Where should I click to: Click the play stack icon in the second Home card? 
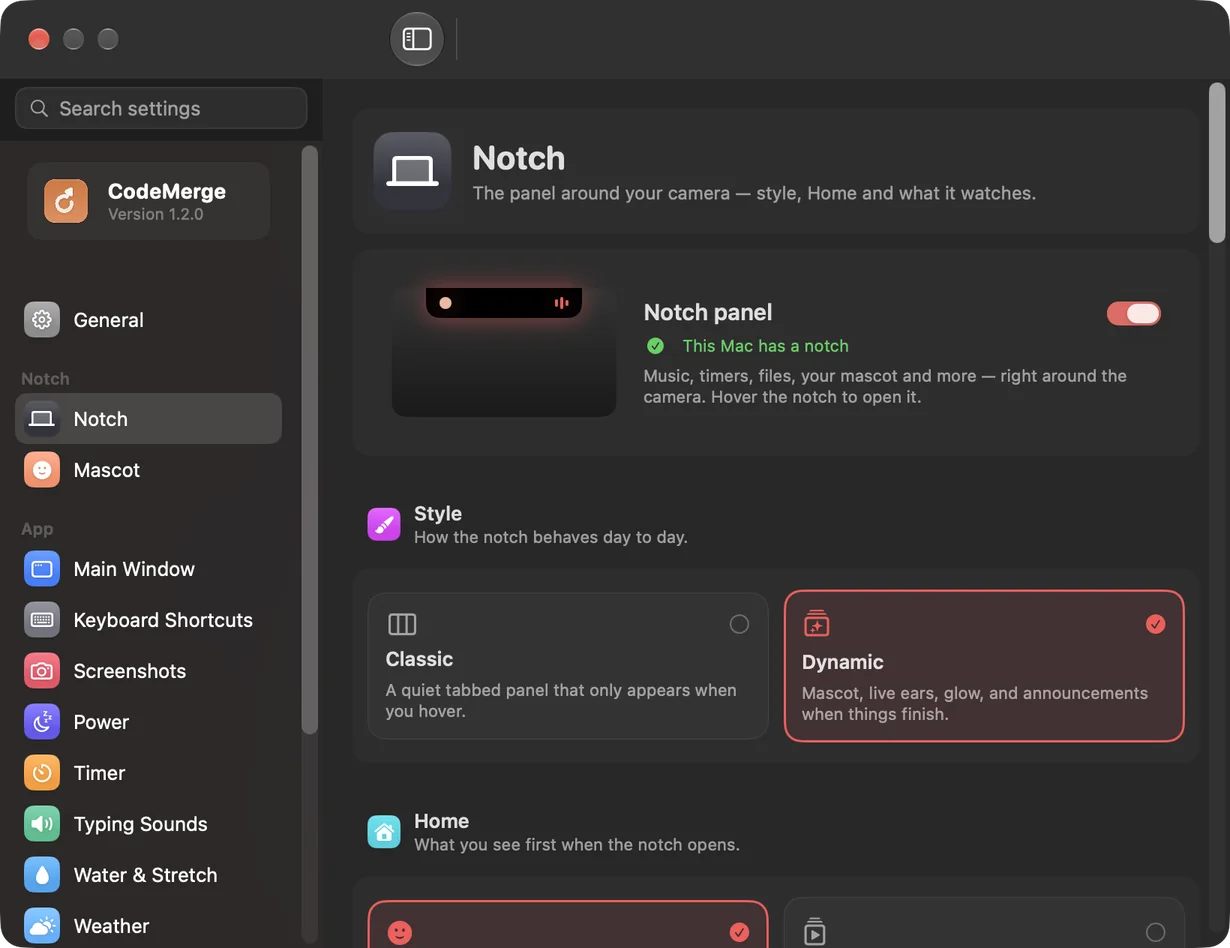815,931
